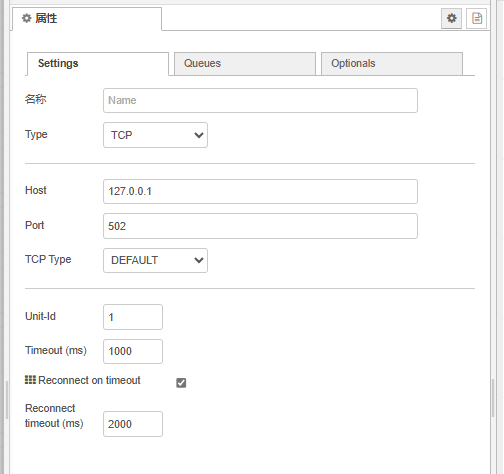
Task: Click the Port field showing 502
Action: (x=260, y=226)
